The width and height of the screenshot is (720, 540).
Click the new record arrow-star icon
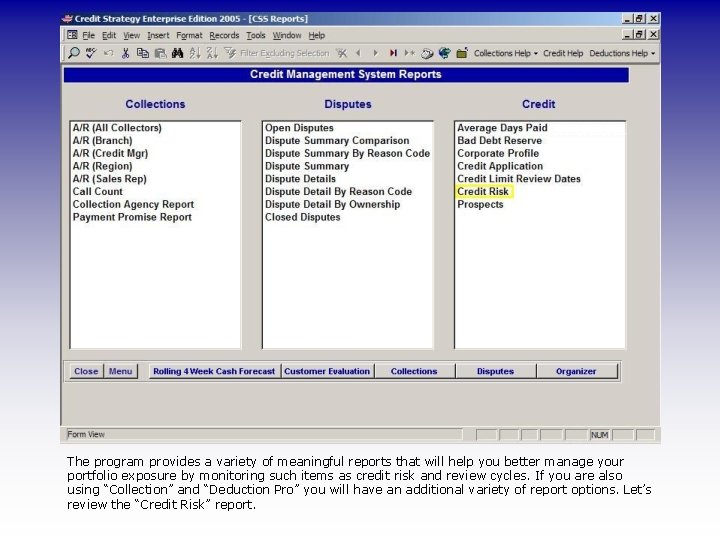click(410, 53)
